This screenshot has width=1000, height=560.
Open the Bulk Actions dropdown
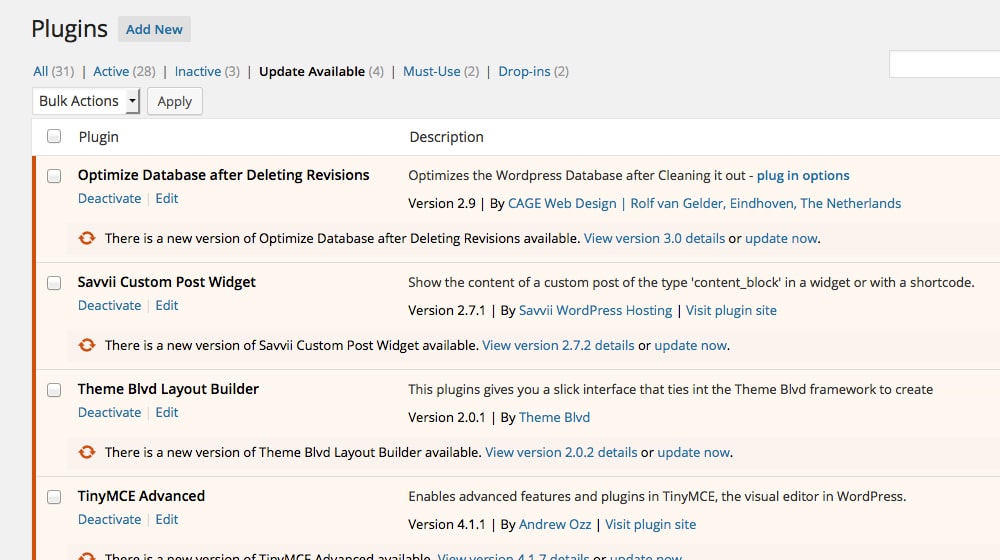click(x=85, y=101)
